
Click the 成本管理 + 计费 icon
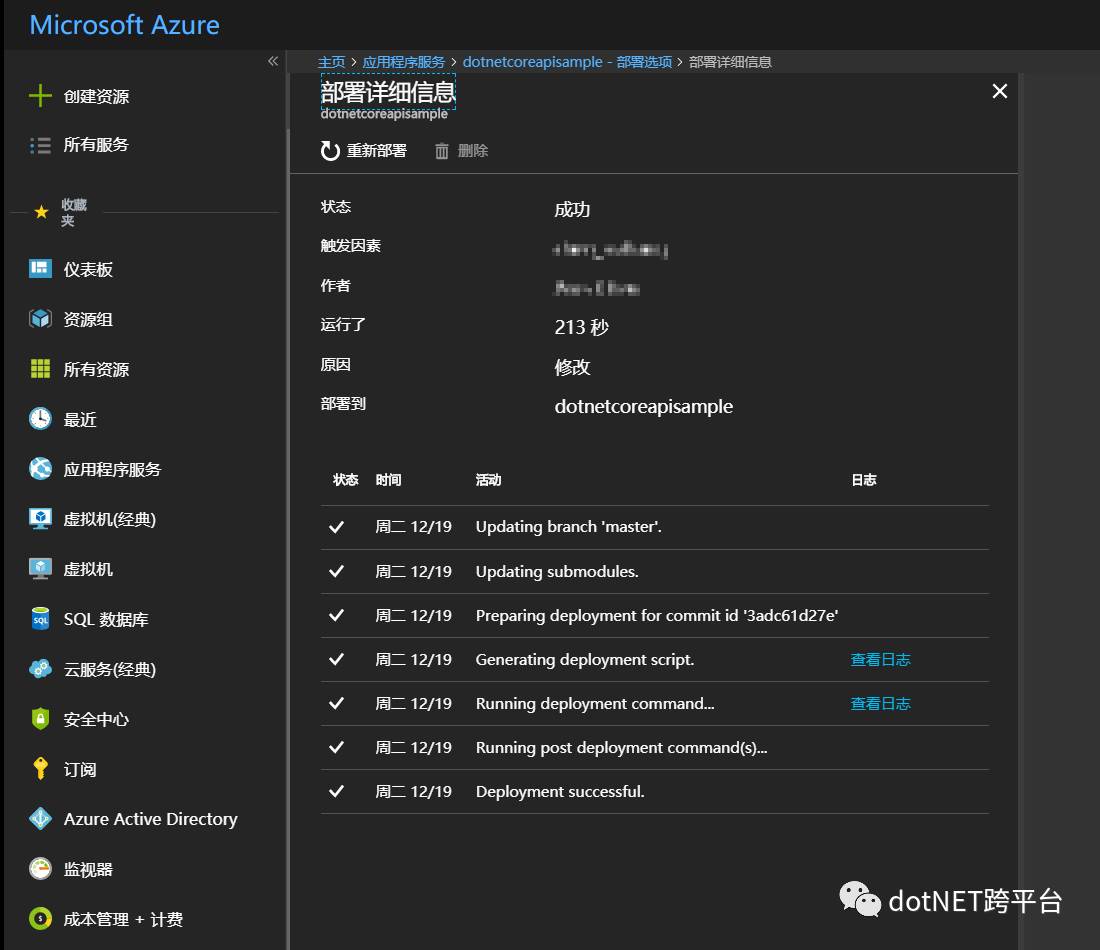pyautogui.click(x=41, y=918)
